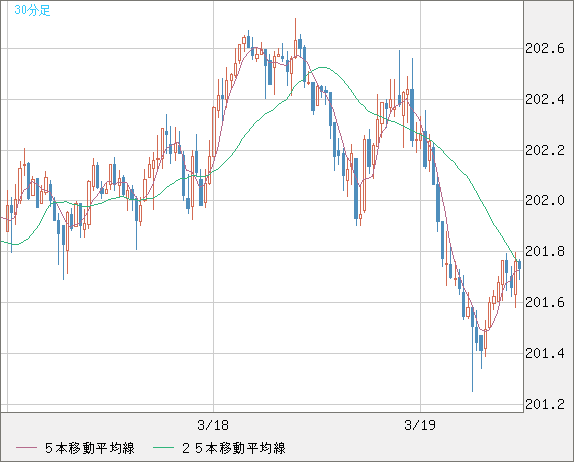
Task: Click the 202.4 price axis label
Action: tap(545, 99)
